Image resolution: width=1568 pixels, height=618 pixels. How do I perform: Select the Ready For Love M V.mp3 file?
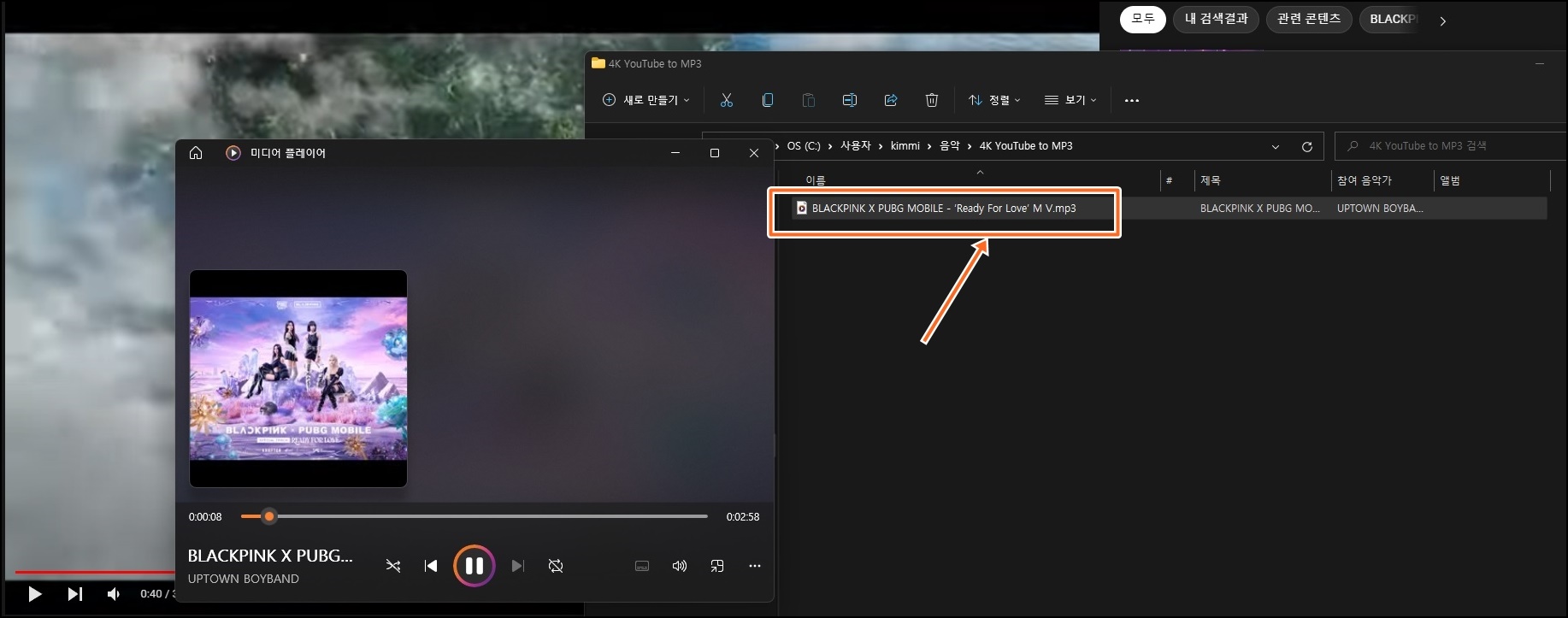tap(944, 208)
